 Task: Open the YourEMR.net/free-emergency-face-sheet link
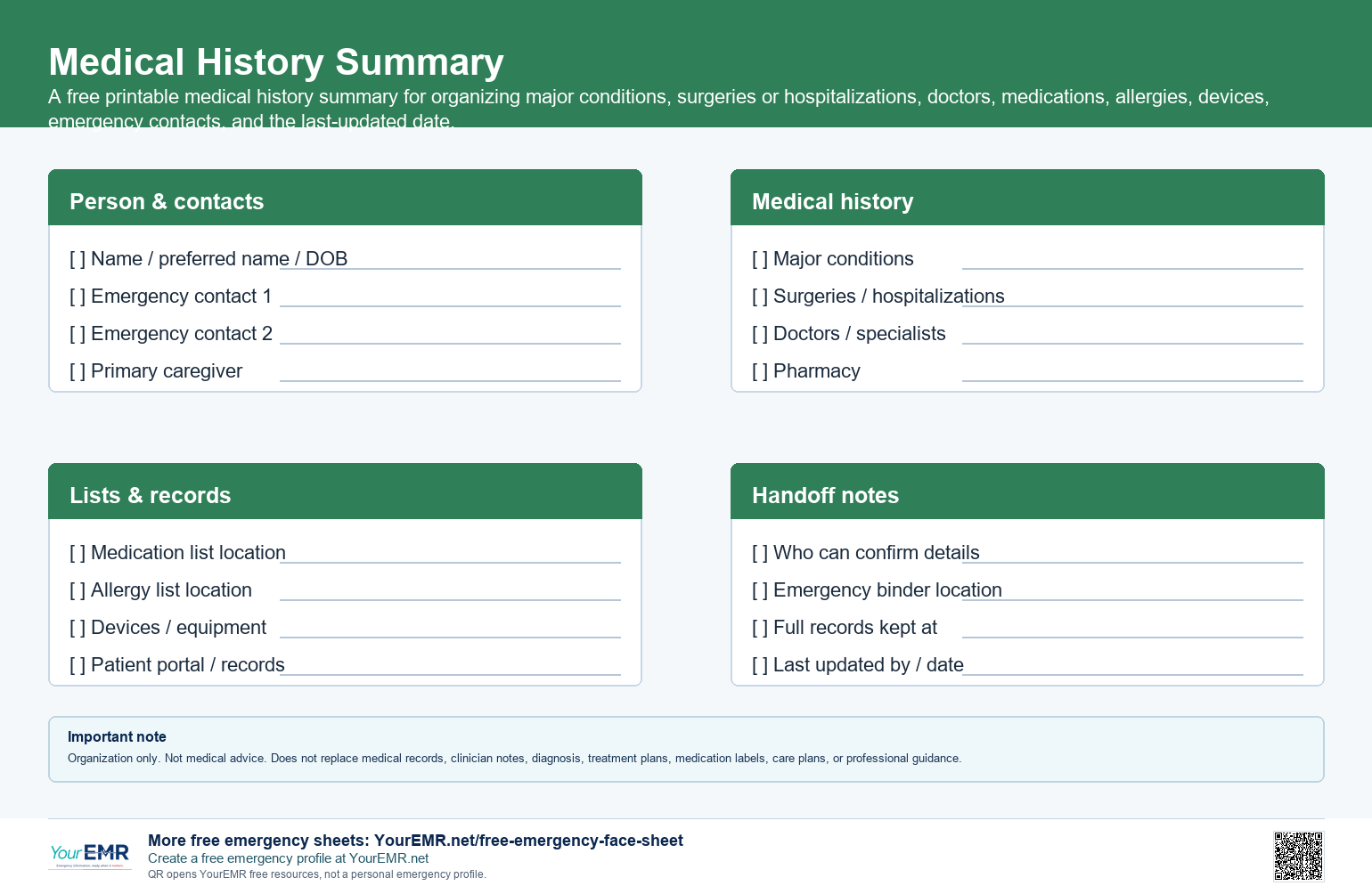(528, 841)
